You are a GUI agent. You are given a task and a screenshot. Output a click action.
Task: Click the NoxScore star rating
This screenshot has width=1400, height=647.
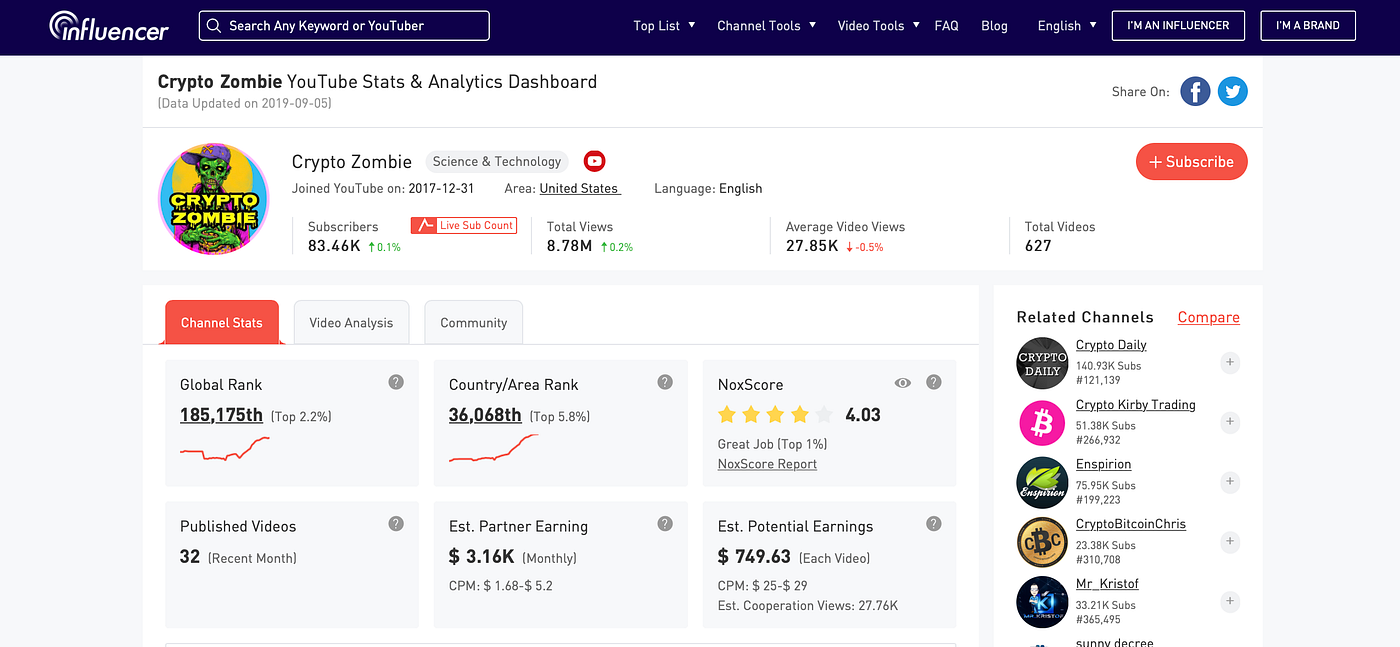point(775,414)
